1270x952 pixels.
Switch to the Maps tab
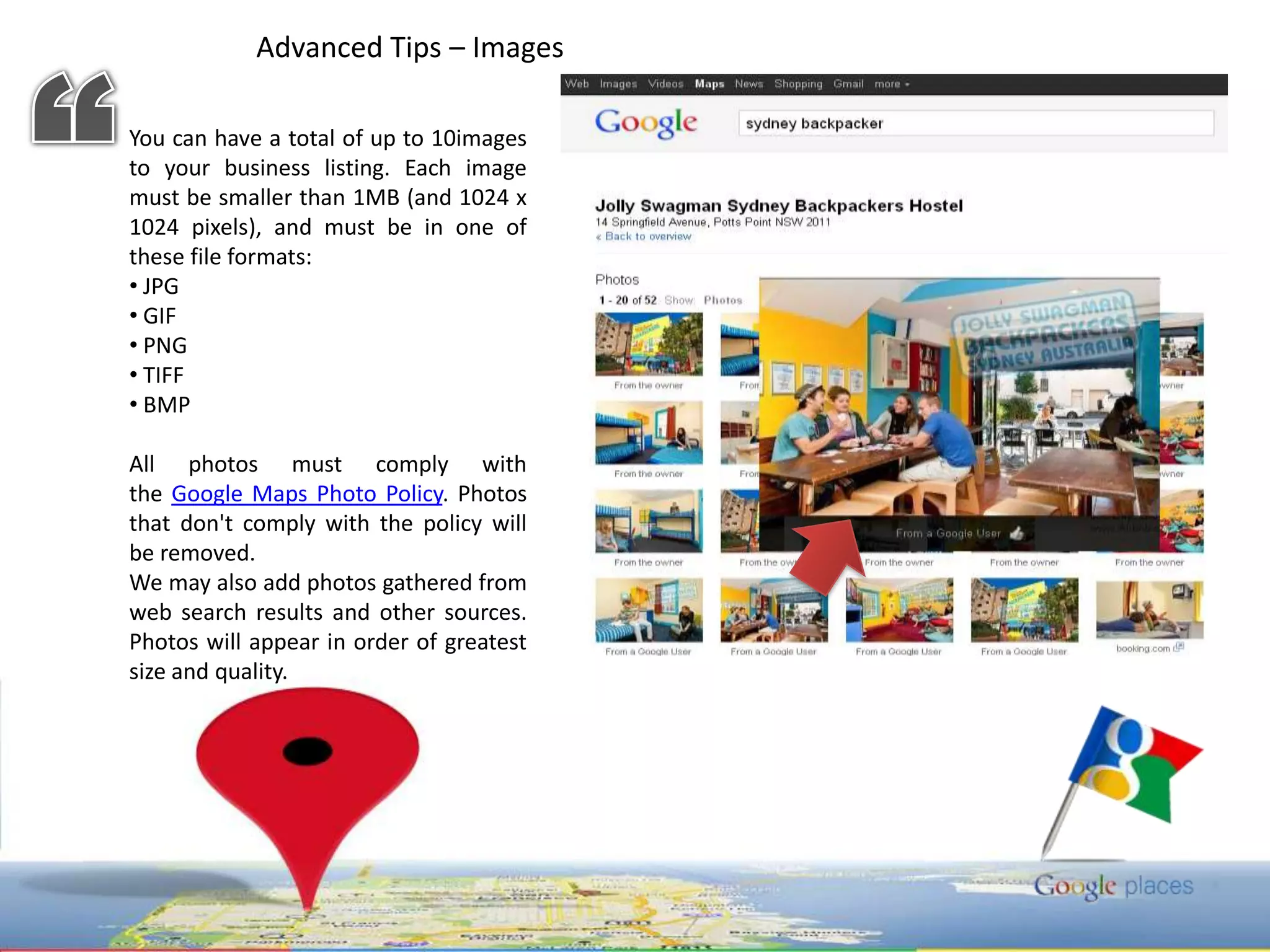tap(709, 84)
